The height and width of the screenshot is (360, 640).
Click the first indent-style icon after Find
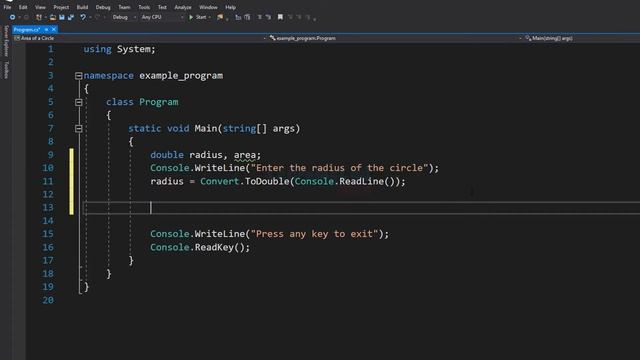coord(238,17)
